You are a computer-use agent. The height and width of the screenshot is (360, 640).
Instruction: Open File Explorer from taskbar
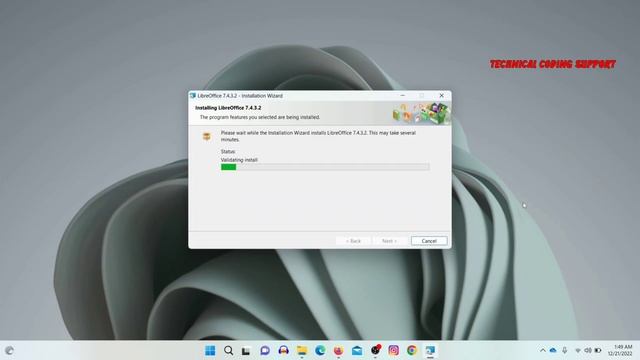point(302,350)
